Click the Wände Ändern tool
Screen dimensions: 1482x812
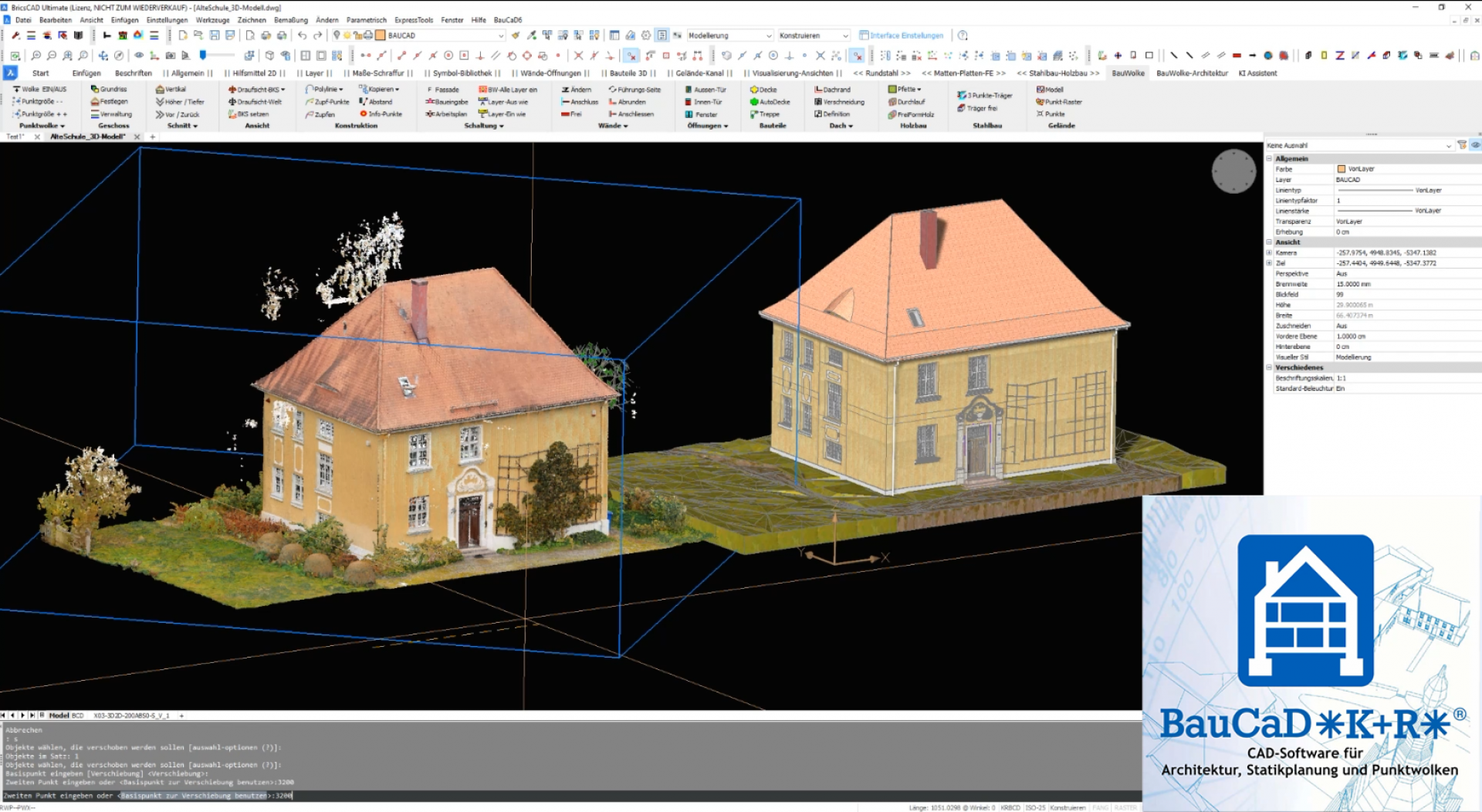tap(577, 90)
